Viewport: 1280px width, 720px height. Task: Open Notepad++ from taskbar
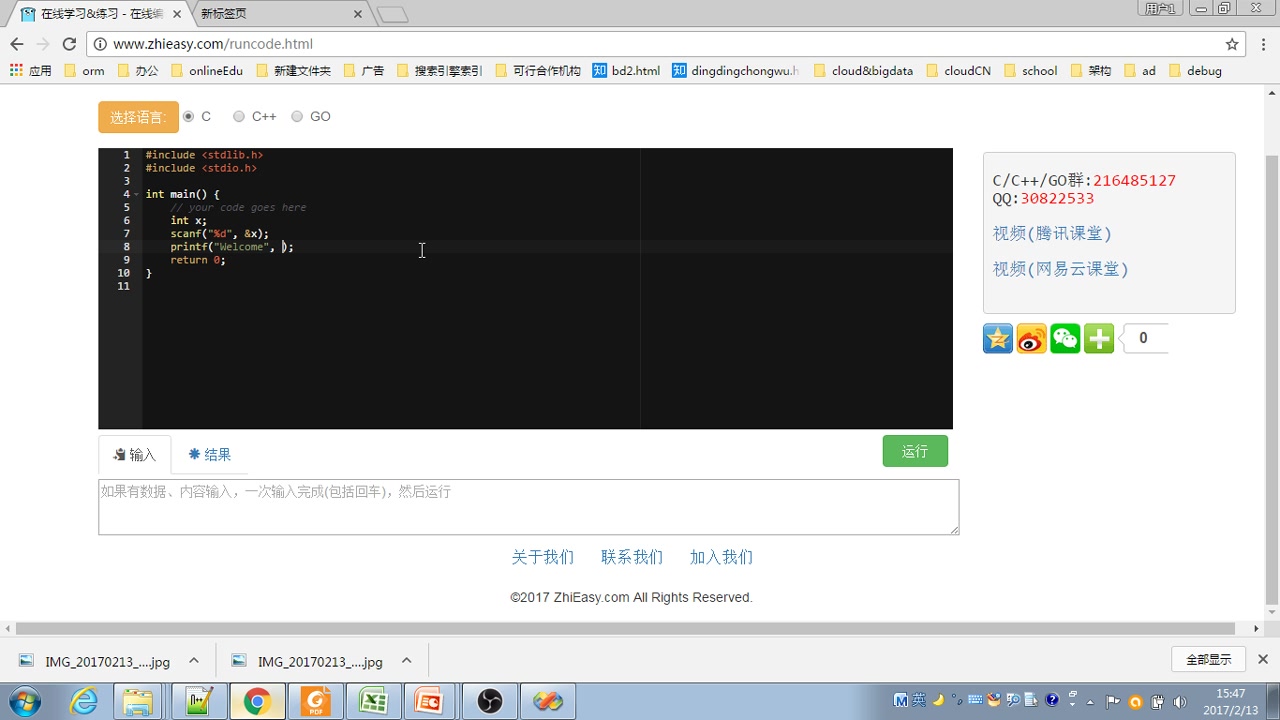tap(199, 702)
